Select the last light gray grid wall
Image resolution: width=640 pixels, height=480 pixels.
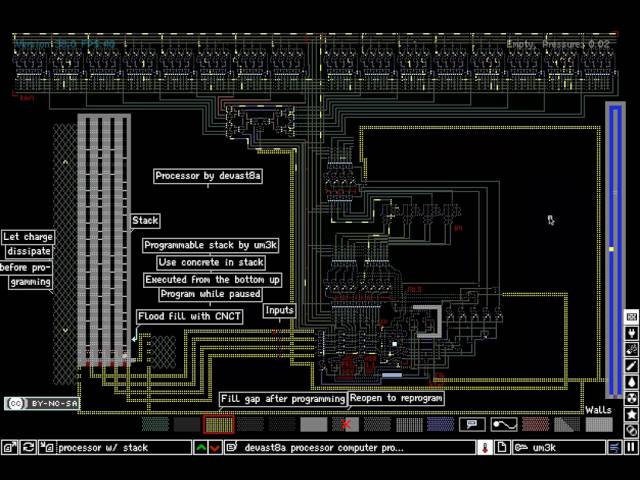pyautogui.click(x=599, y=424)
